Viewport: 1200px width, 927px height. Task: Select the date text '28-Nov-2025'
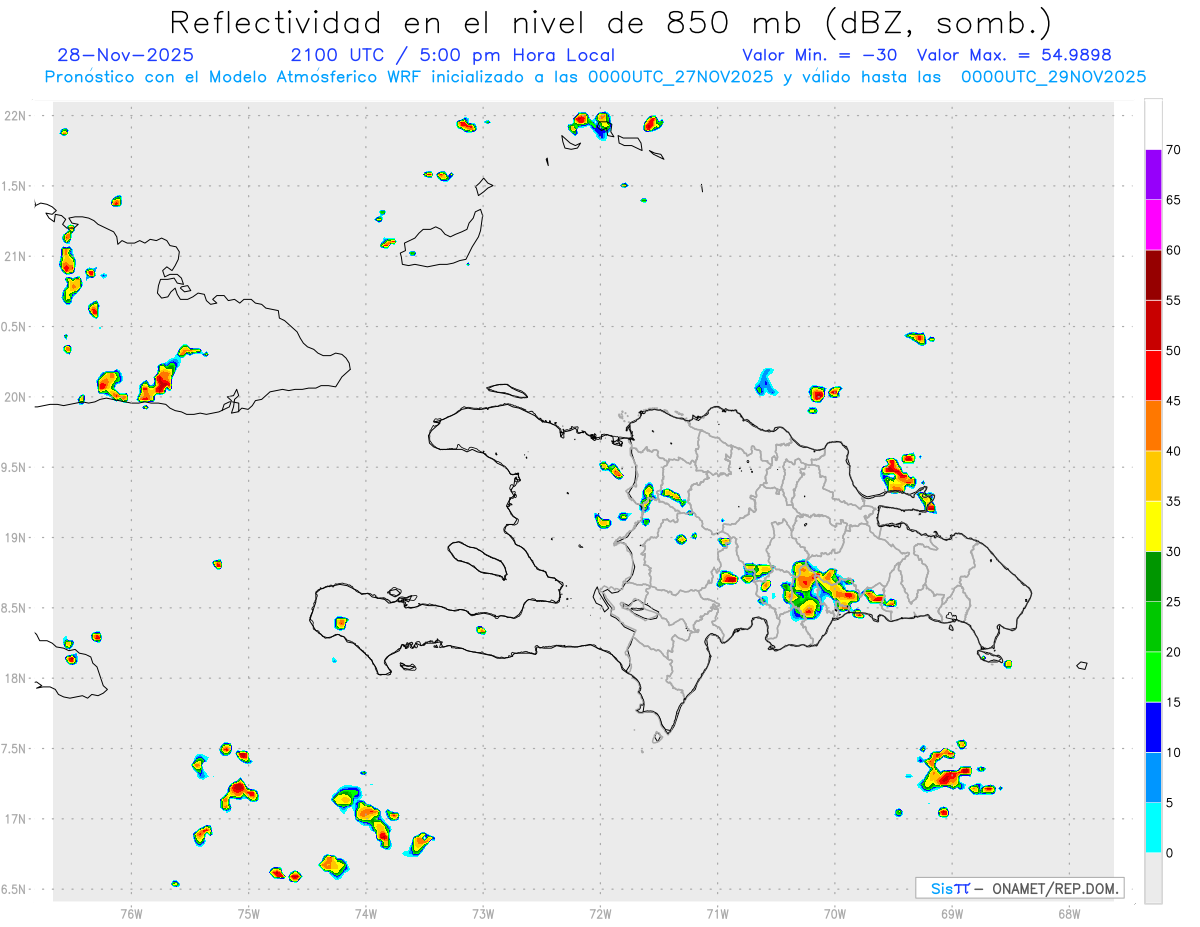tap(126, 55)
